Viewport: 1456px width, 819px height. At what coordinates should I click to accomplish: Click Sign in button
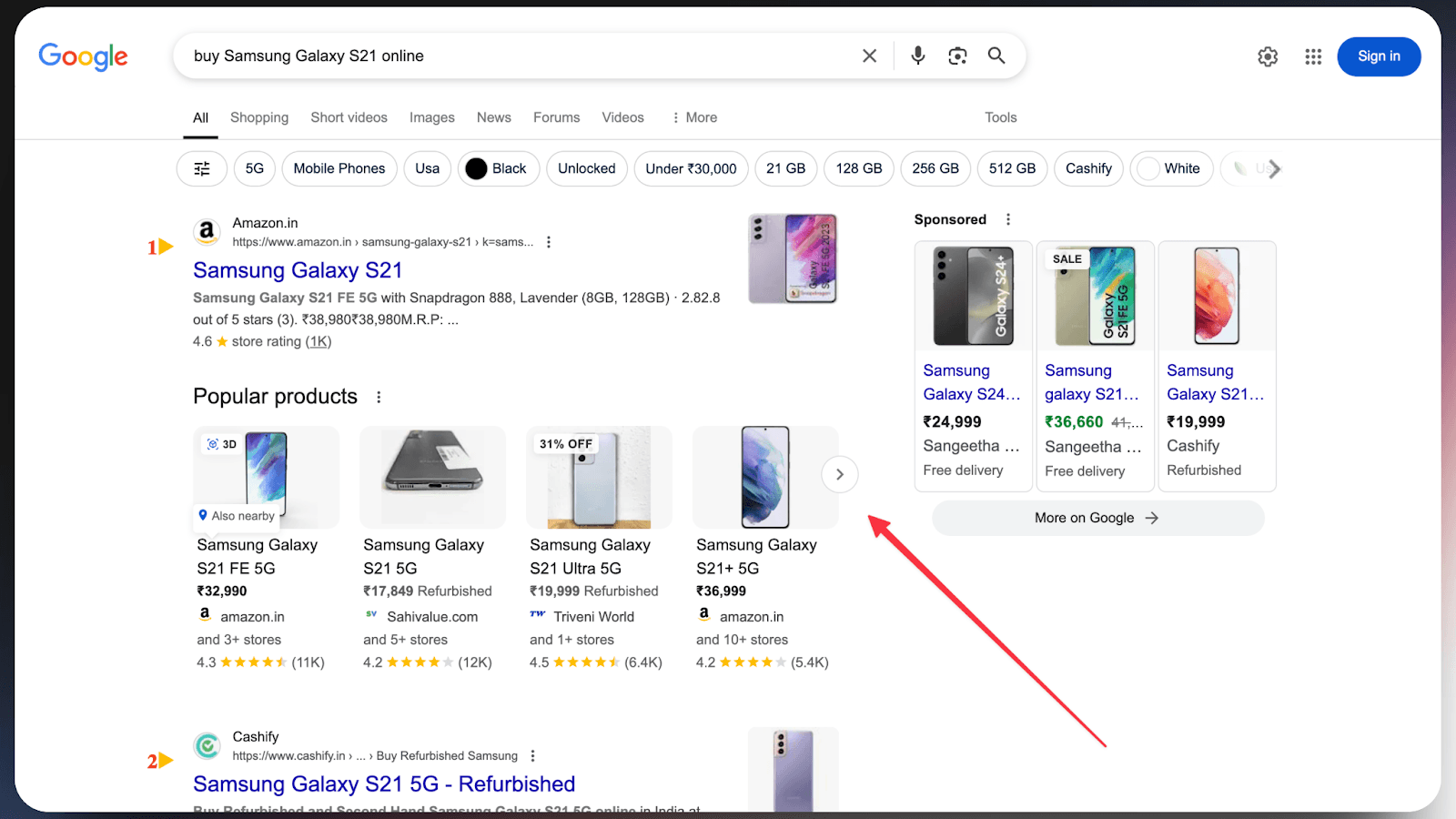click(1379, 56)
